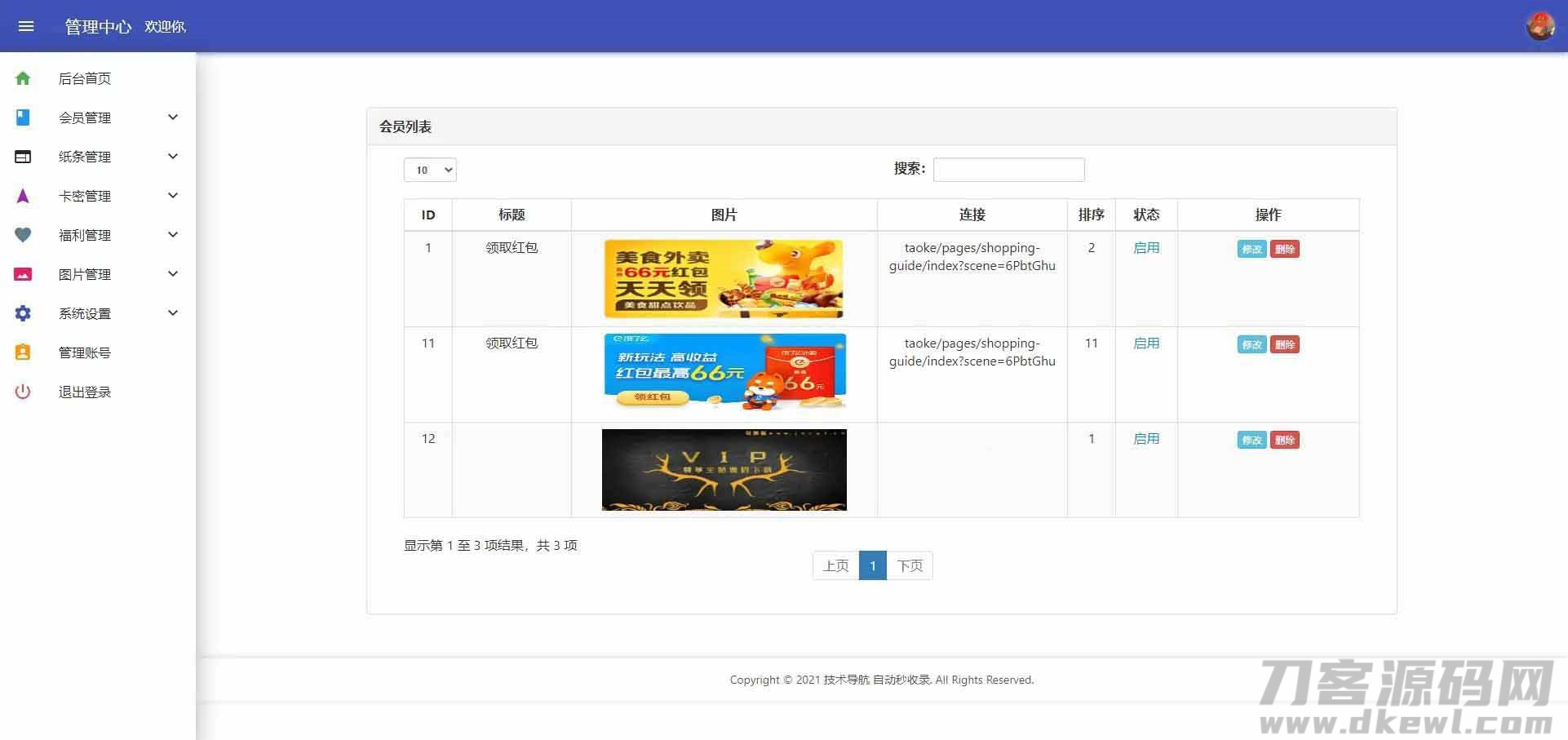Viewport: 1568px width, 740px height.
Task: Open 图片管理 via its picture icon
Action: 23,273
